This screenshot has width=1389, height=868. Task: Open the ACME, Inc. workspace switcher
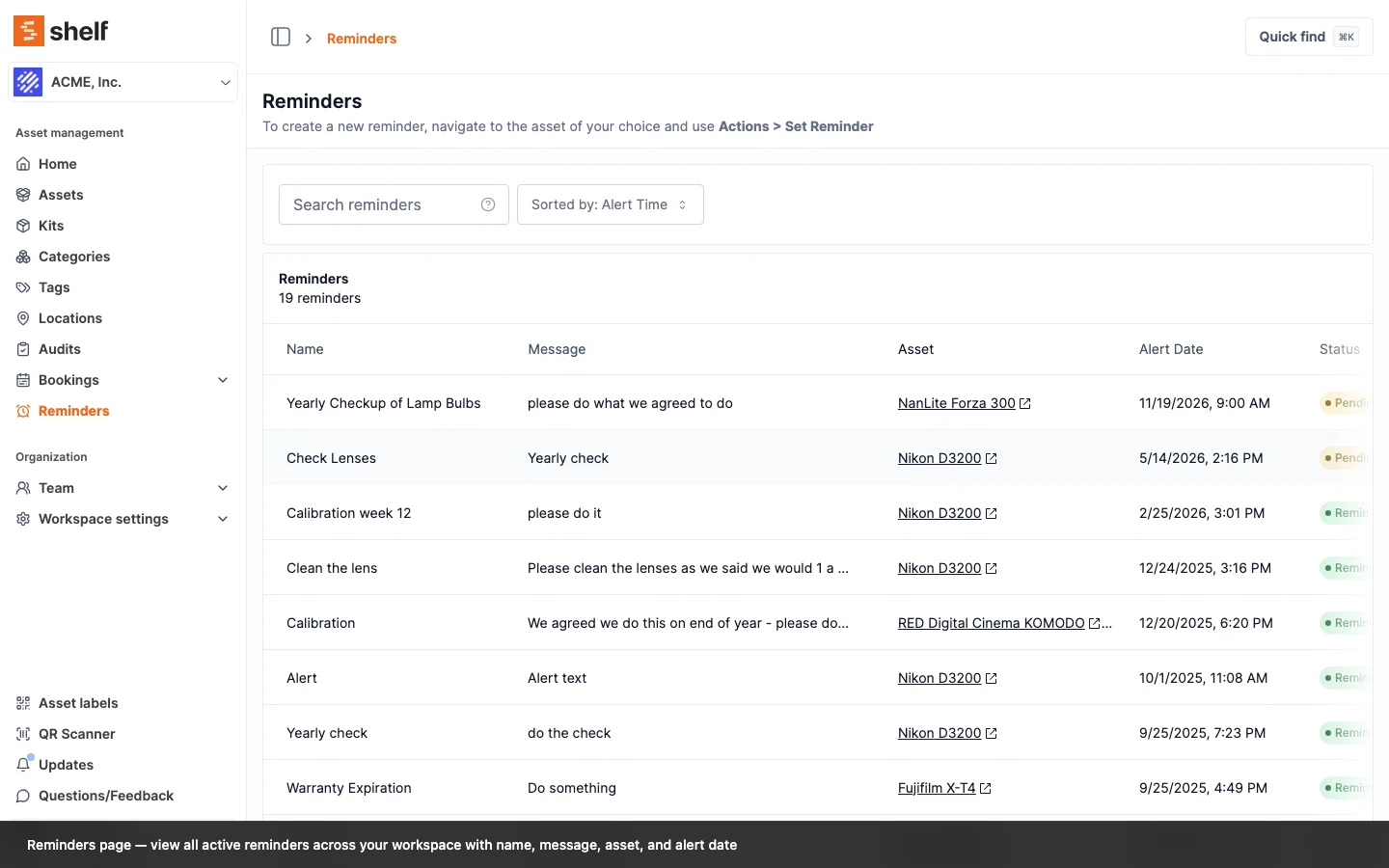tap(123, 82)
